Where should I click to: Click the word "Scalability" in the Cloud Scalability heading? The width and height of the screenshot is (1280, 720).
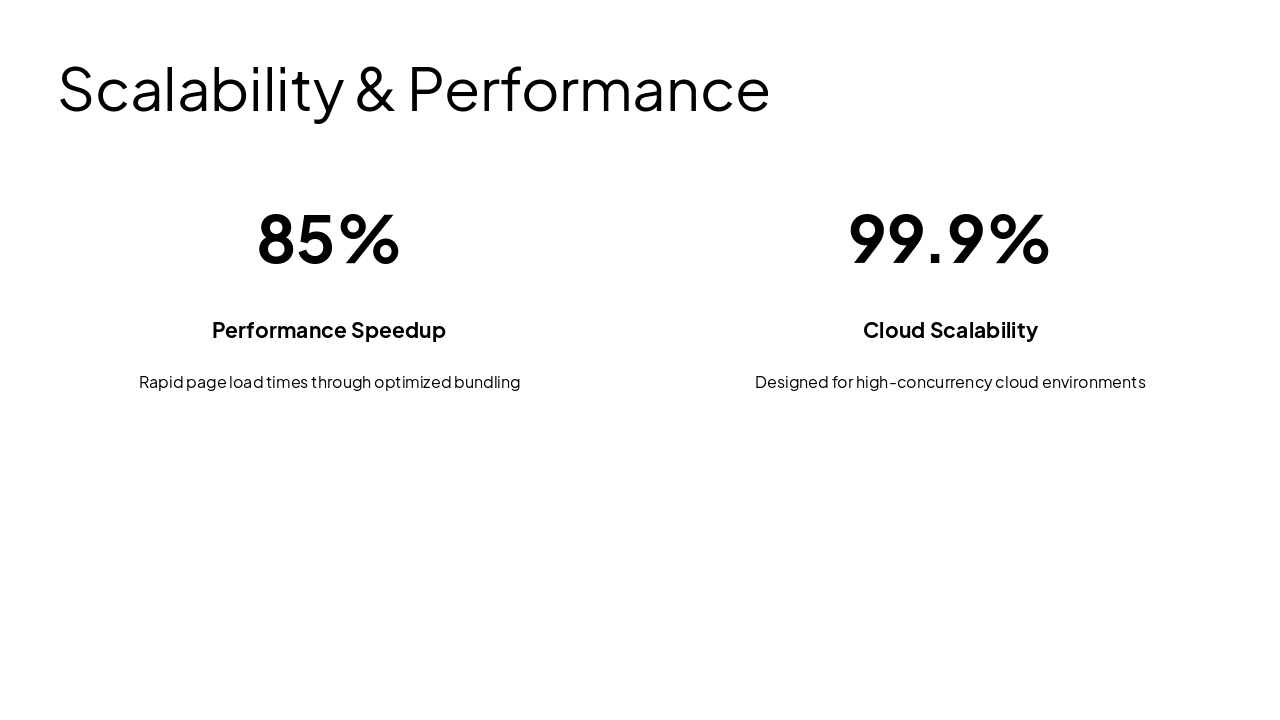[x=984, y=330]
